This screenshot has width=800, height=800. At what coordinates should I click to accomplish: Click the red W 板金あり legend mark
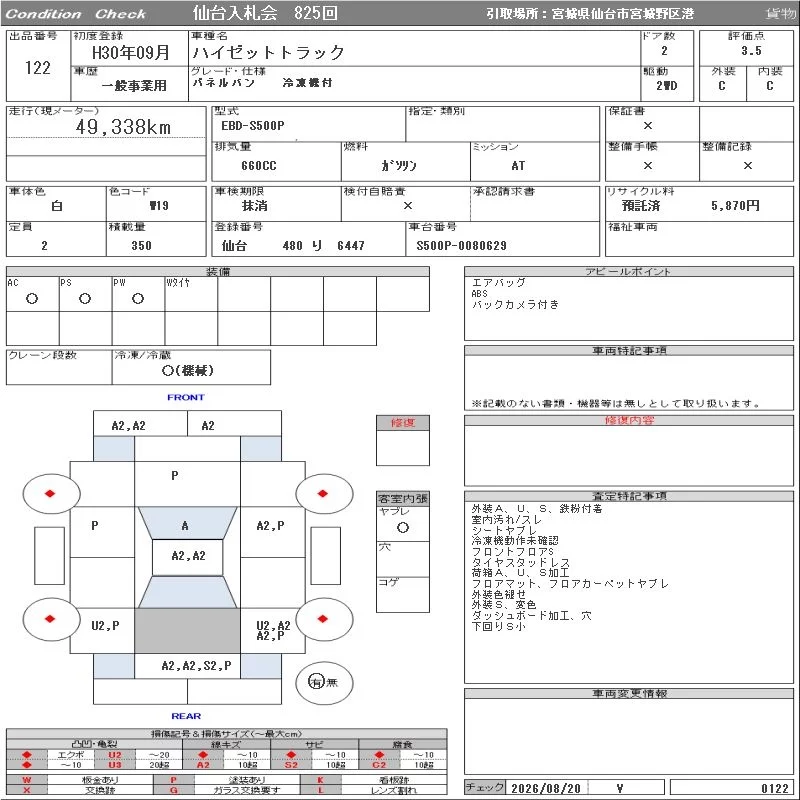(x=27, y=780)
